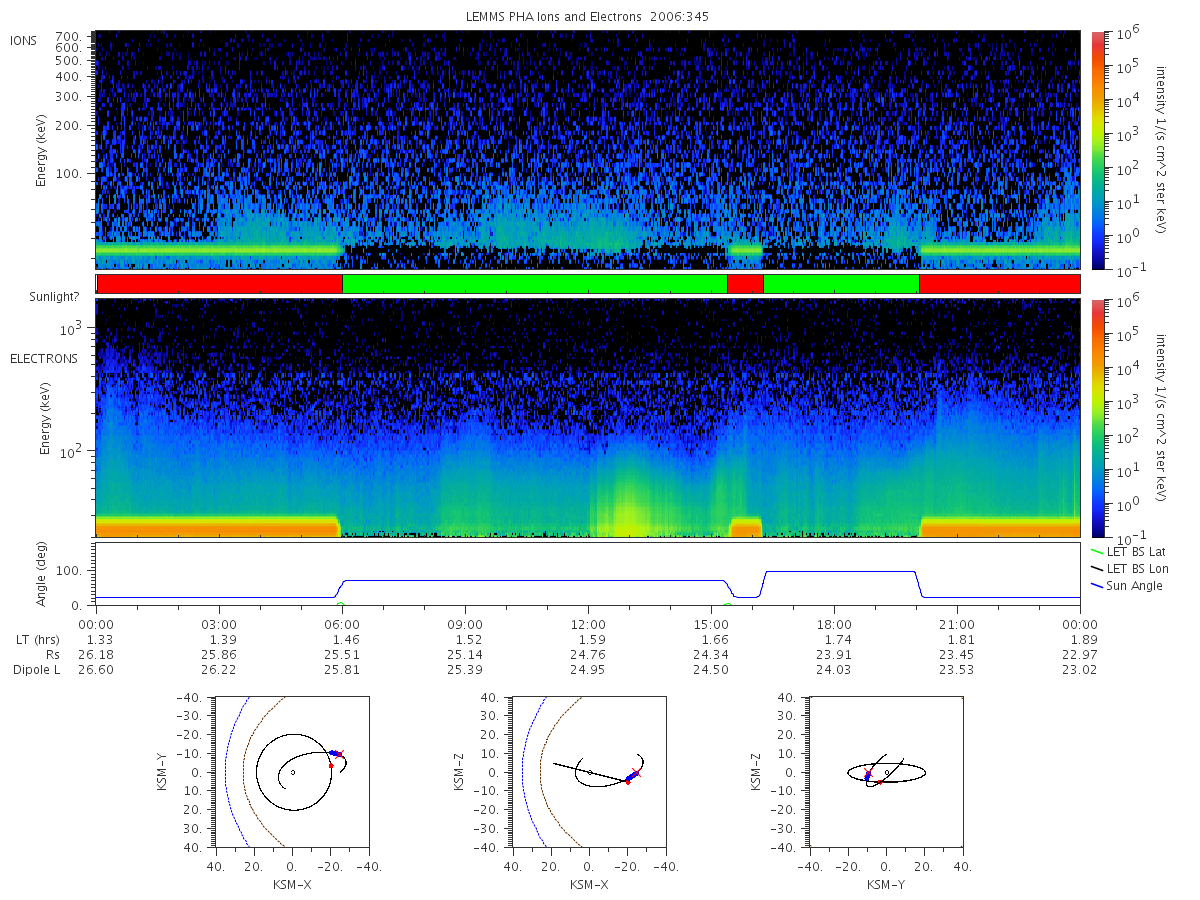1200x900 pixels.
Task: Select the "IONS" panel label
Action: (x=25, y=40)
